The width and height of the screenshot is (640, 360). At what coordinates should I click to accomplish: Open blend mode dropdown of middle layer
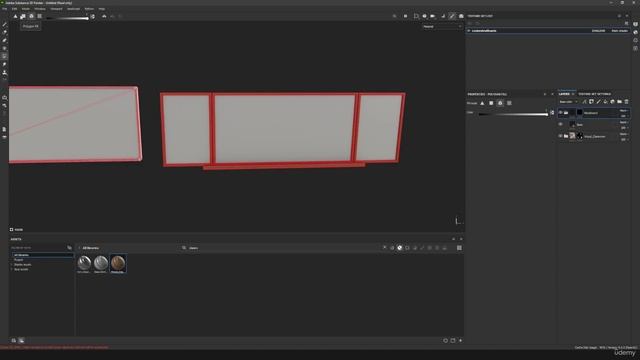click(x=624, y=122)
